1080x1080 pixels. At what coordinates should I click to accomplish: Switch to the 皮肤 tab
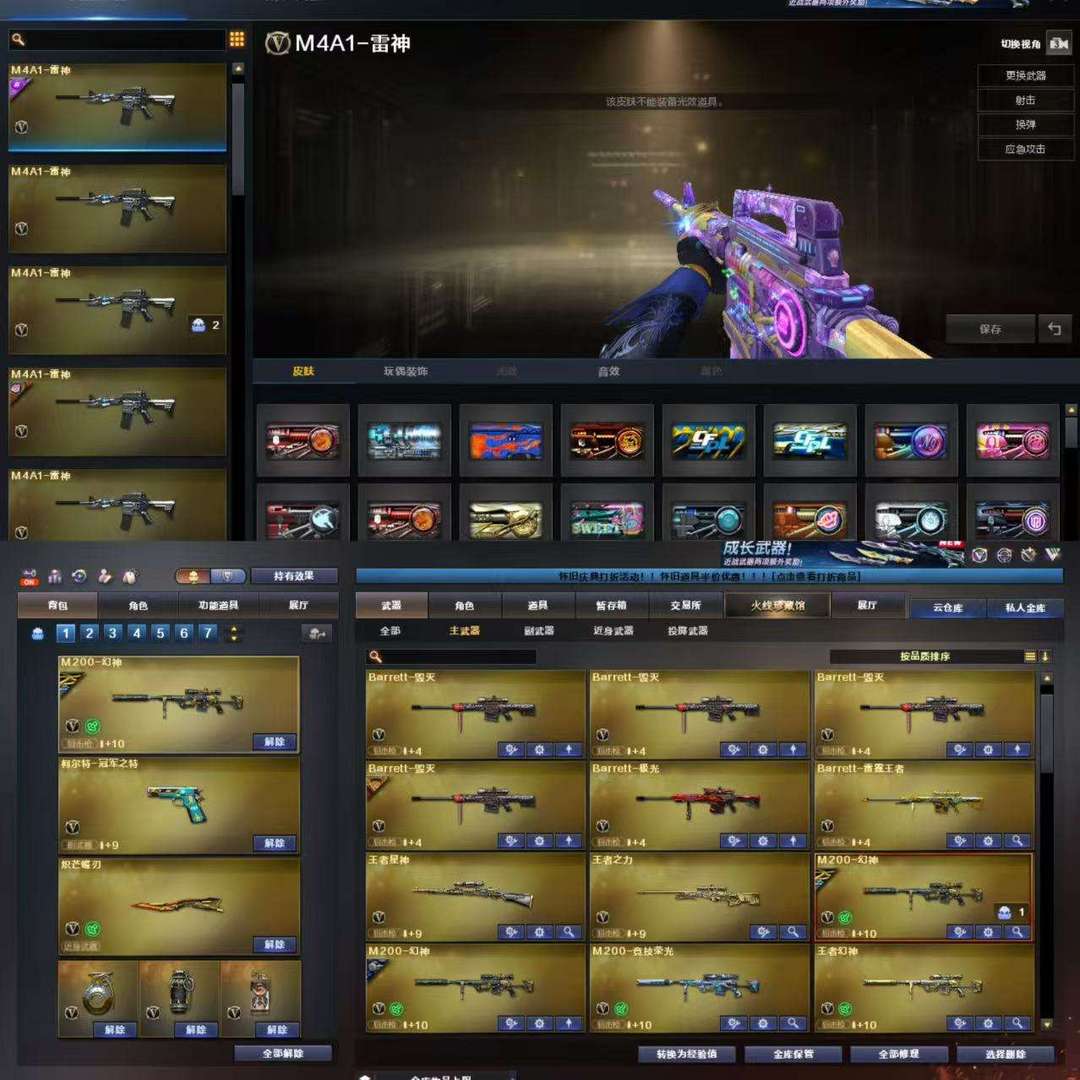click(x=304, y=371)
